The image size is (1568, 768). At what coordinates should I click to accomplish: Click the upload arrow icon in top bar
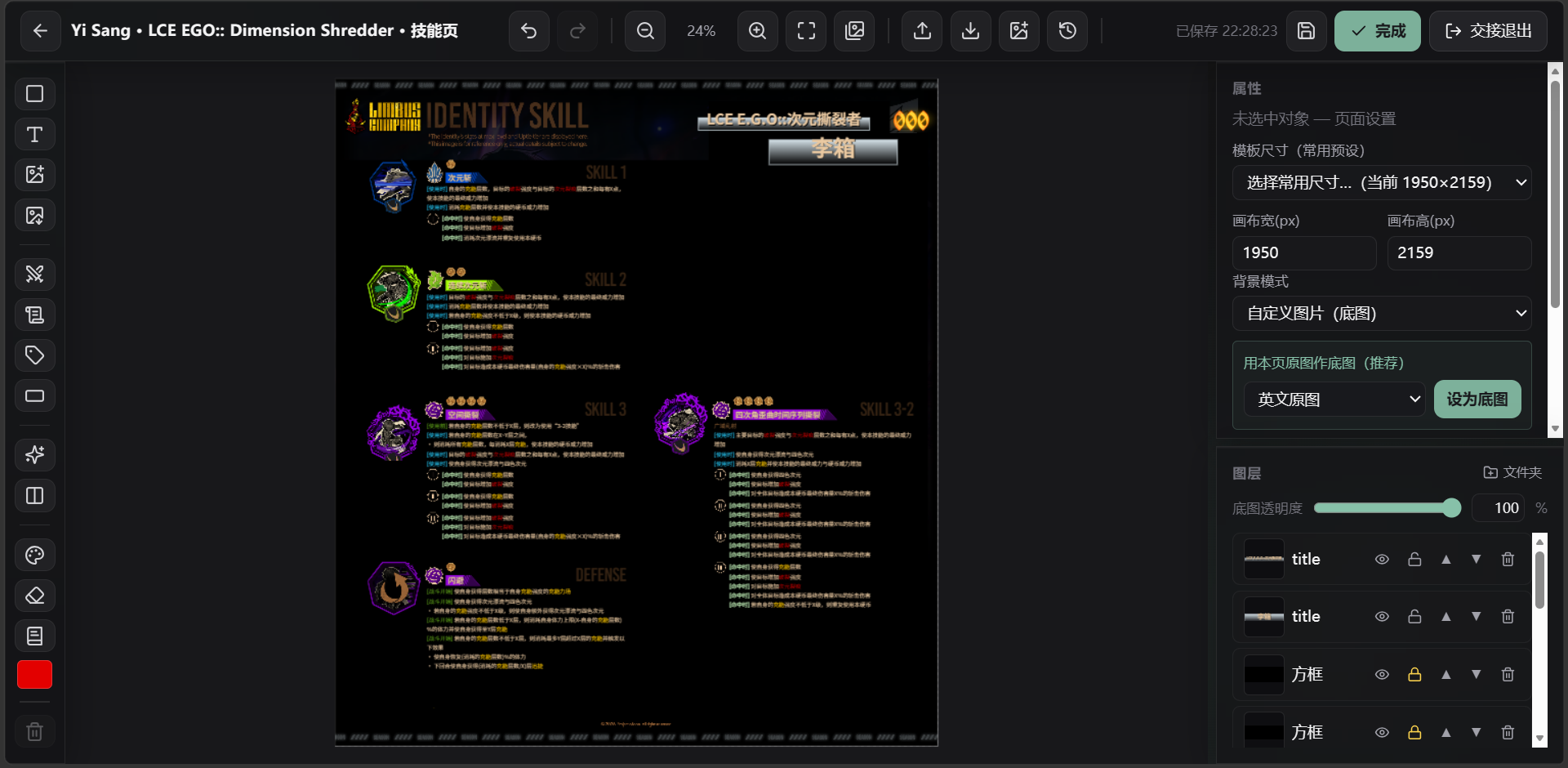point(922,31)
